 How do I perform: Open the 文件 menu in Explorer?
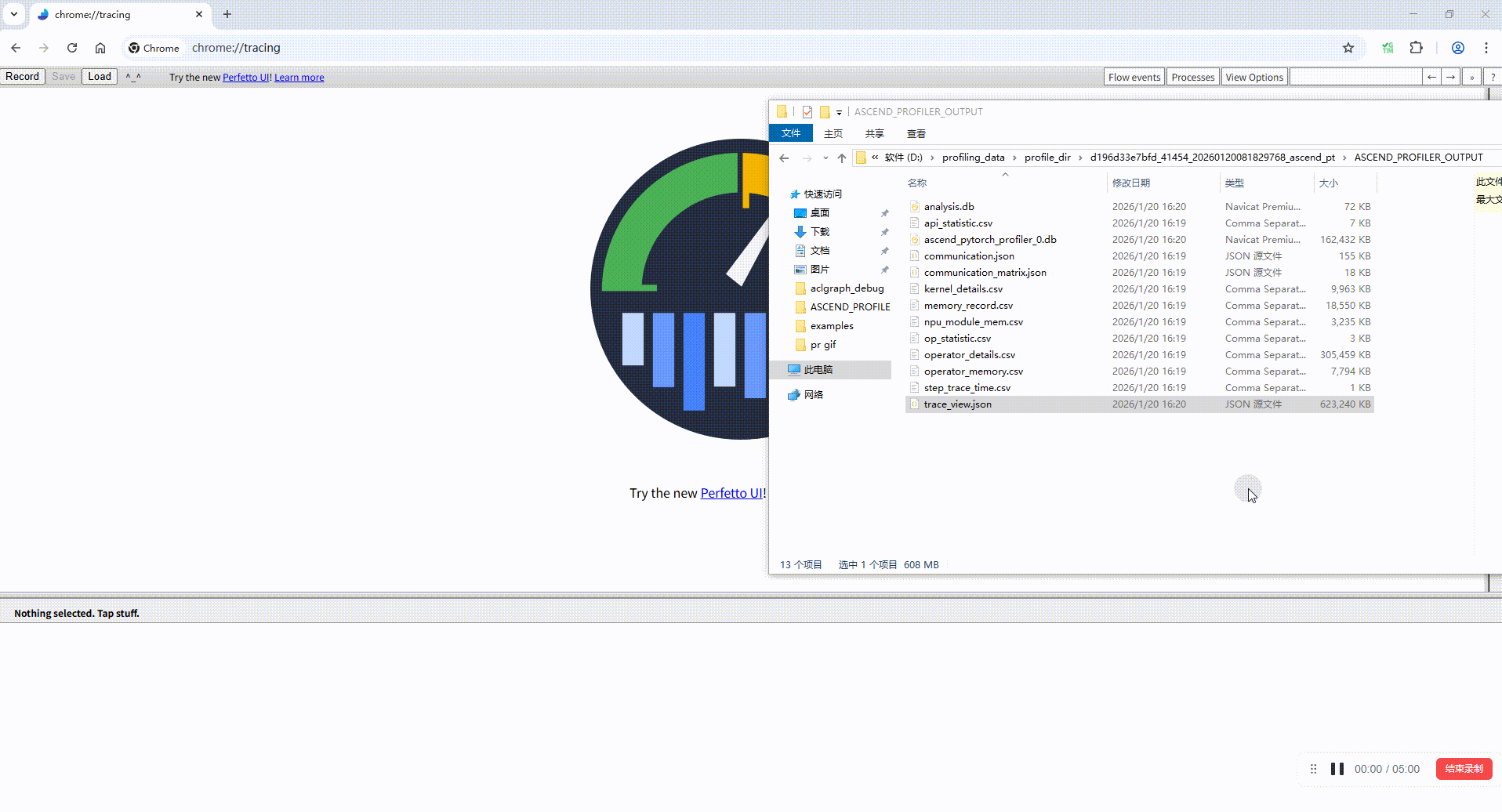tap(791, 133)
